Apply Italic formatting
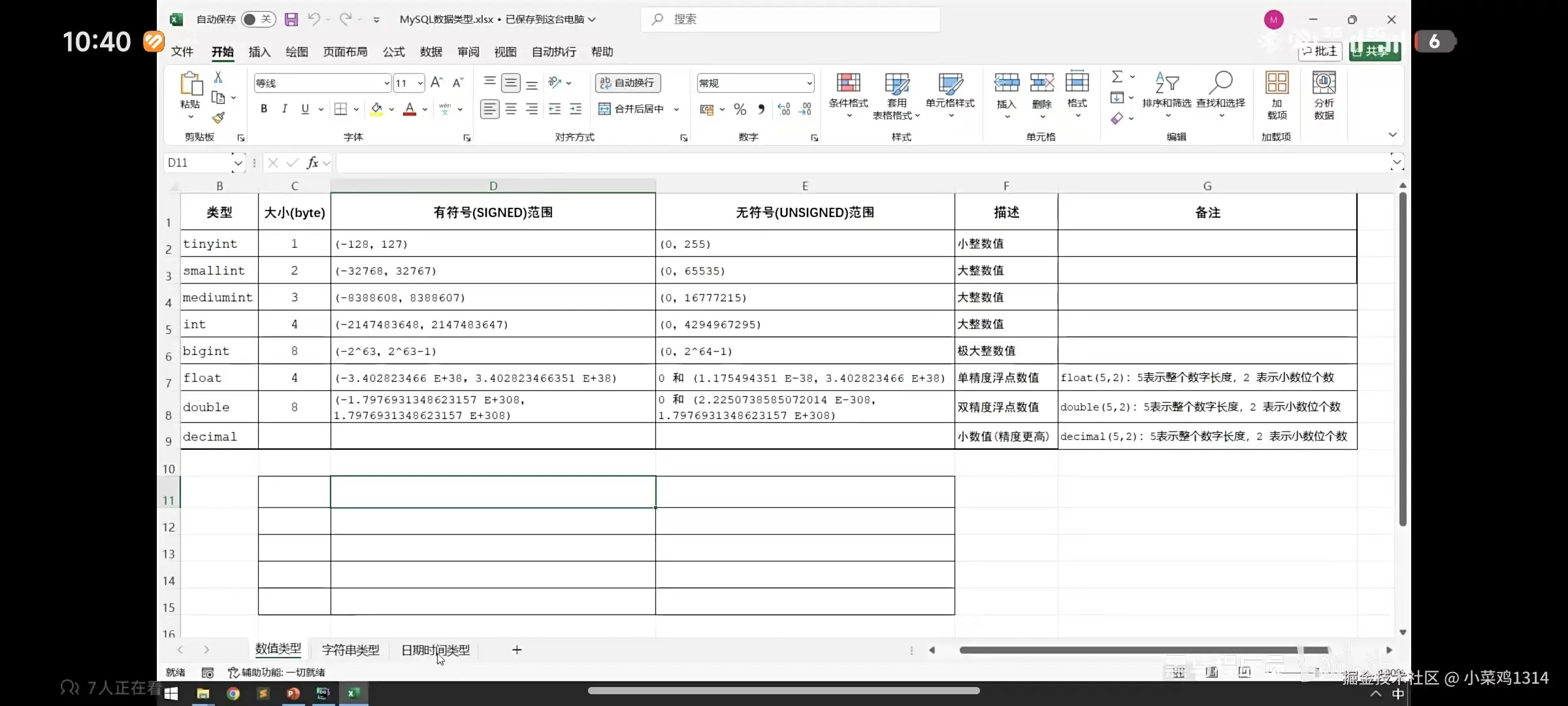 [284, 109]
